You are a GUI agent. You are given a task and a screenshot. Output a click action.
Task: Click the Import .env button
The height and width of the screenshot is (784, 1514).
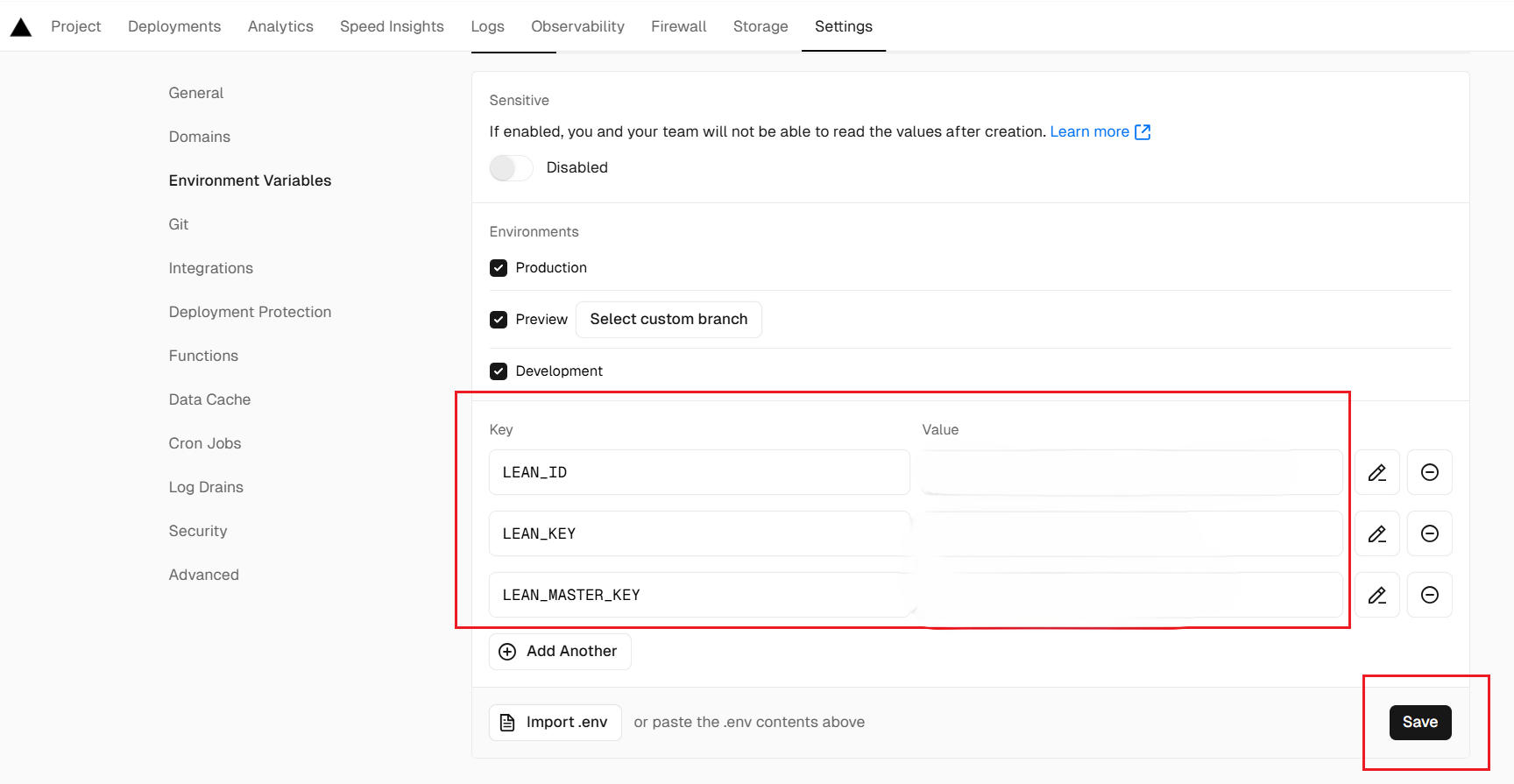(555, 723)
